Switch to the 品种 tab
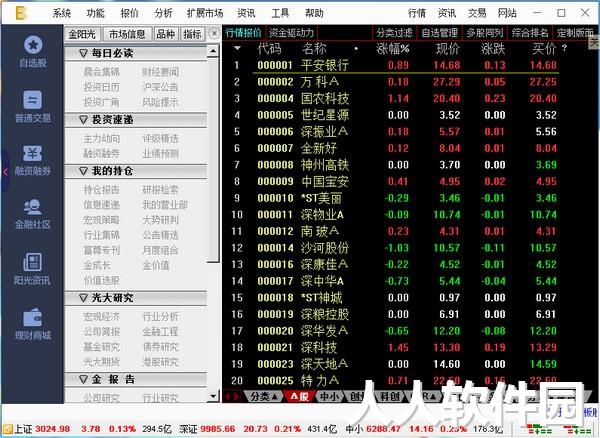 (x=165, y=34)
